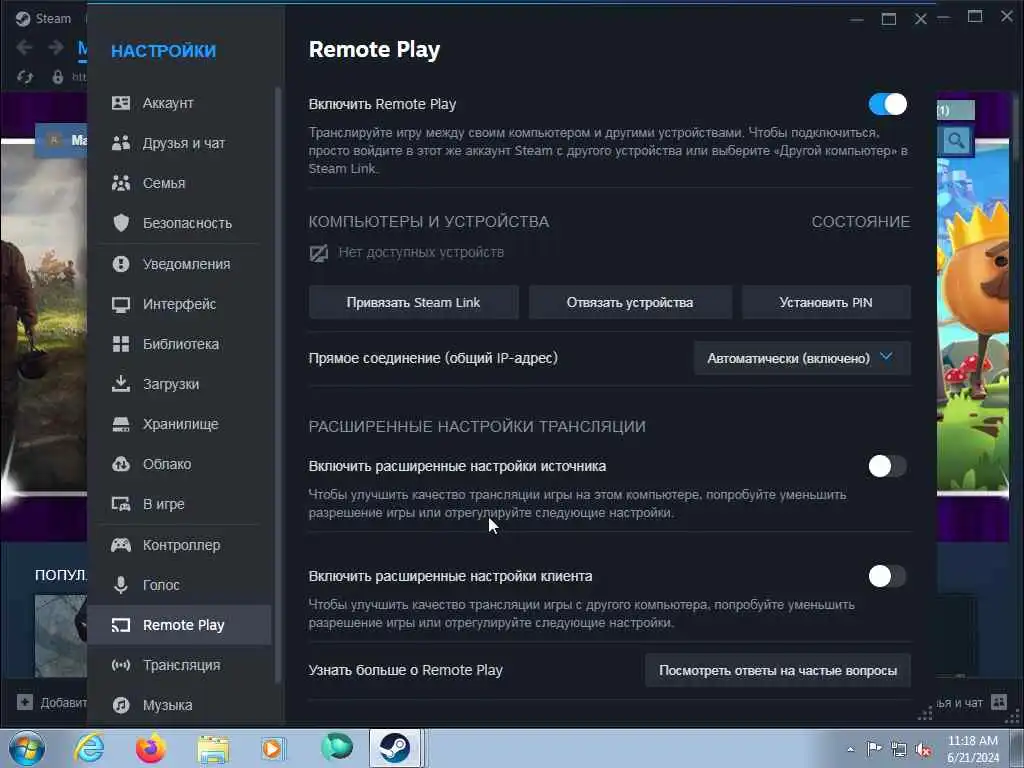
Task: Show hidden tray icons arrow
Action: click(850, 750)
